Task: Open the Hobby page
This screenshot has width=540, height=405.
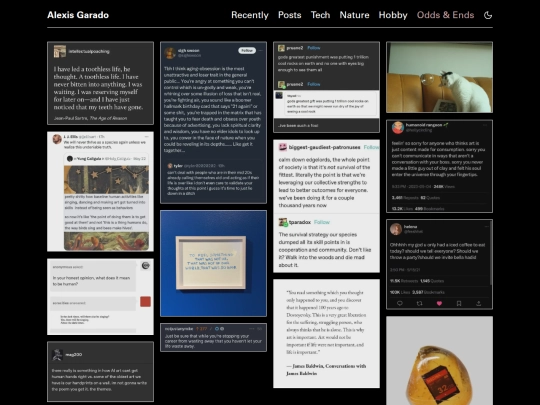Action: (x=393, y=15)
